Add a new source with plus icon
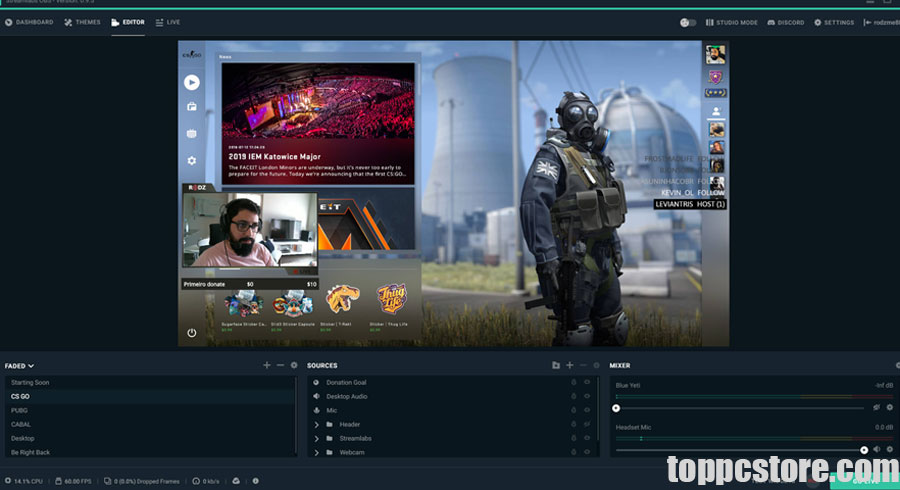Screen dimensions: 900x490 (569, 365)
